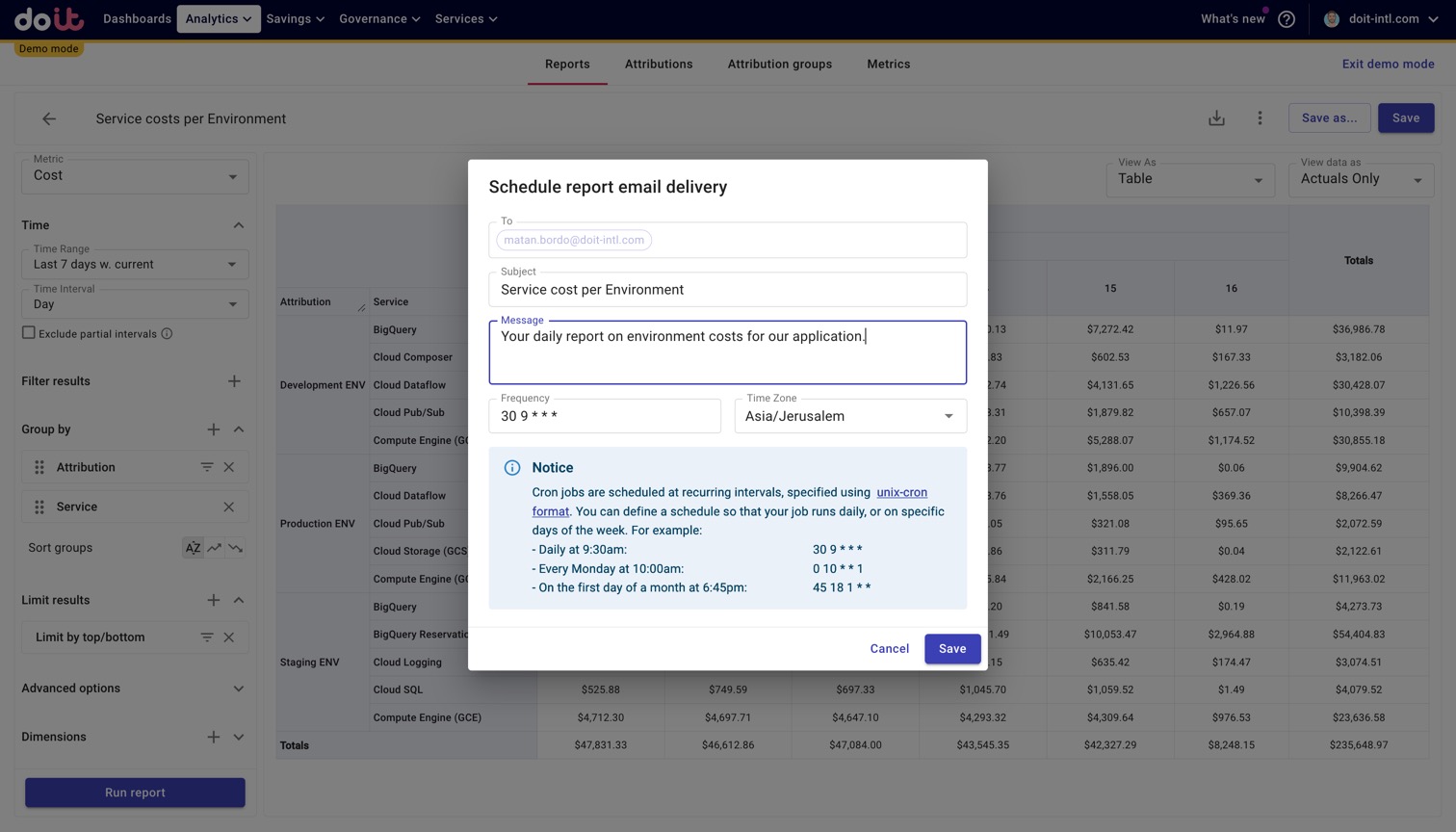Open the help question mark icon

pos(1287,19)
